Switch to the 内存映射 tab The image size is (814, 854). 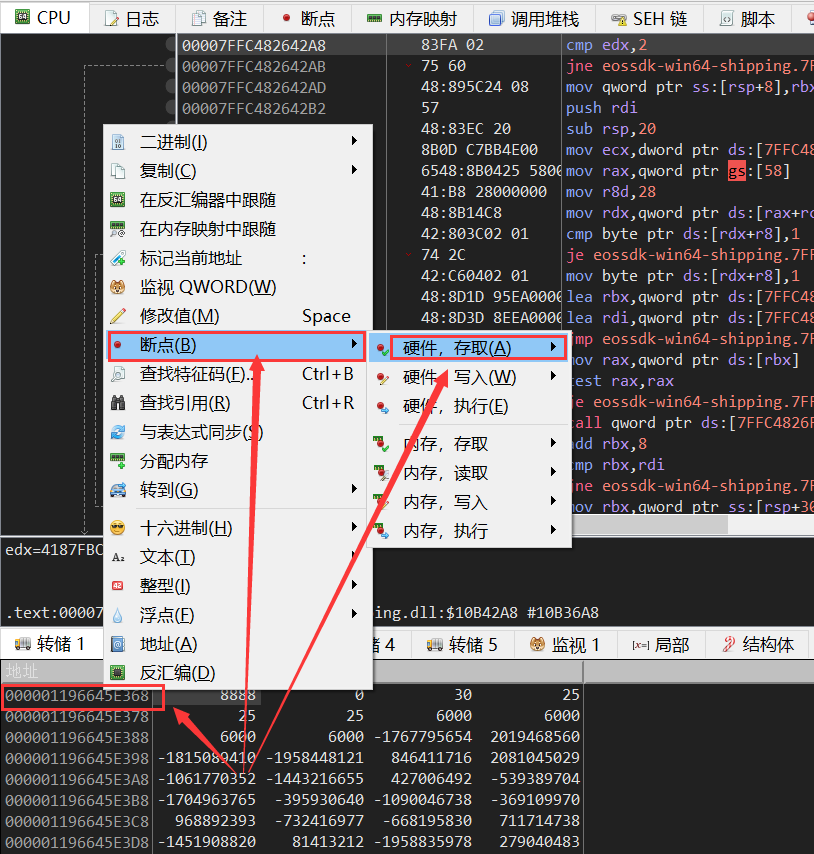(412, 19)
